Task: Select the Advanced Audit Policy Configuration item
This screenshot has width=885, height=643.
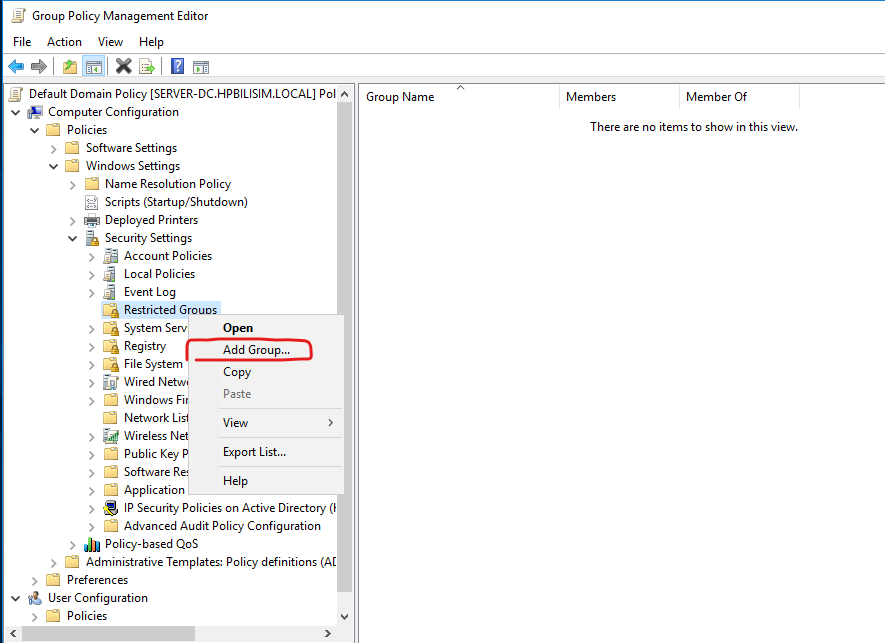Action: click(x=222, y=526)
